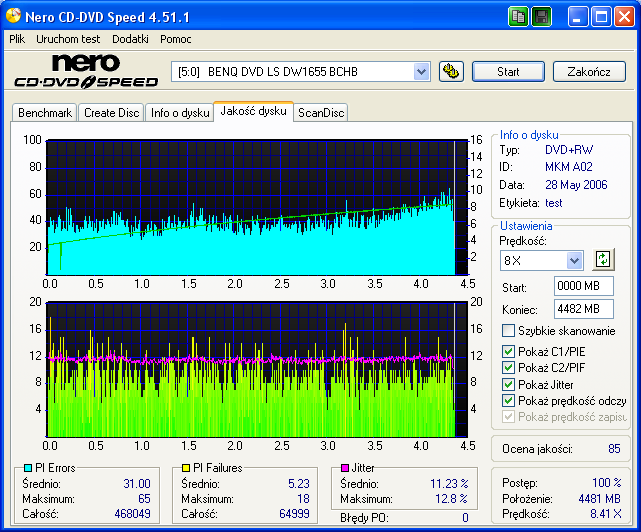Click the quality score value 85
Screen dimensions: 641x532
click(614, 449)
